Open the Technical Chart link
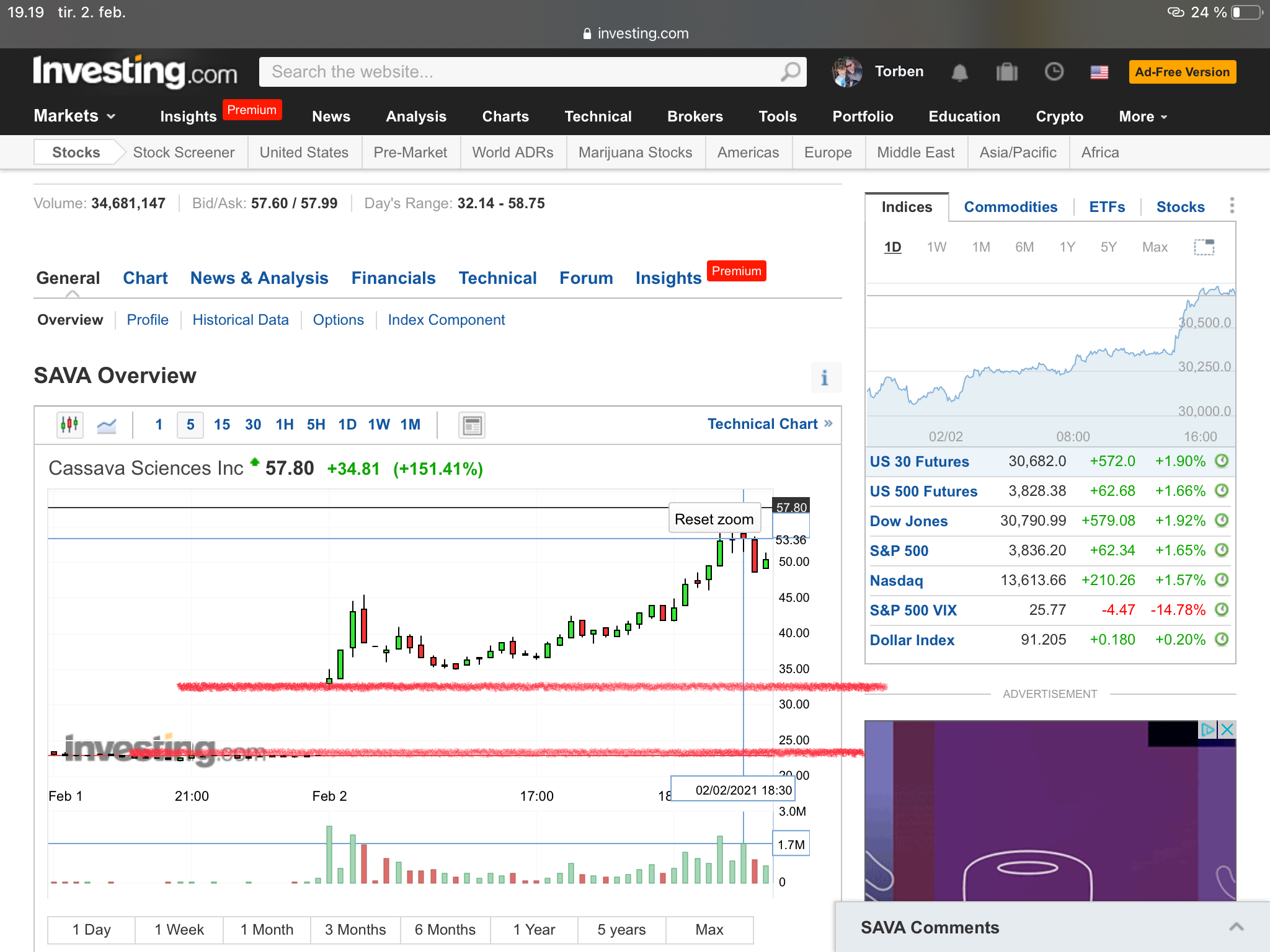Viewport: 1270px width, 952px height. (x=770, y=424)
